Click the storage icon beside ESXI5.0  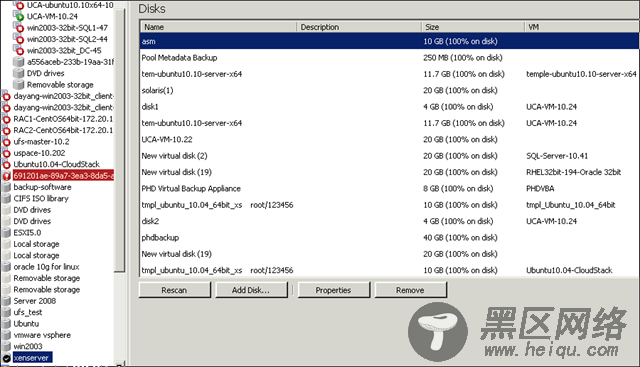coord(6,233)
